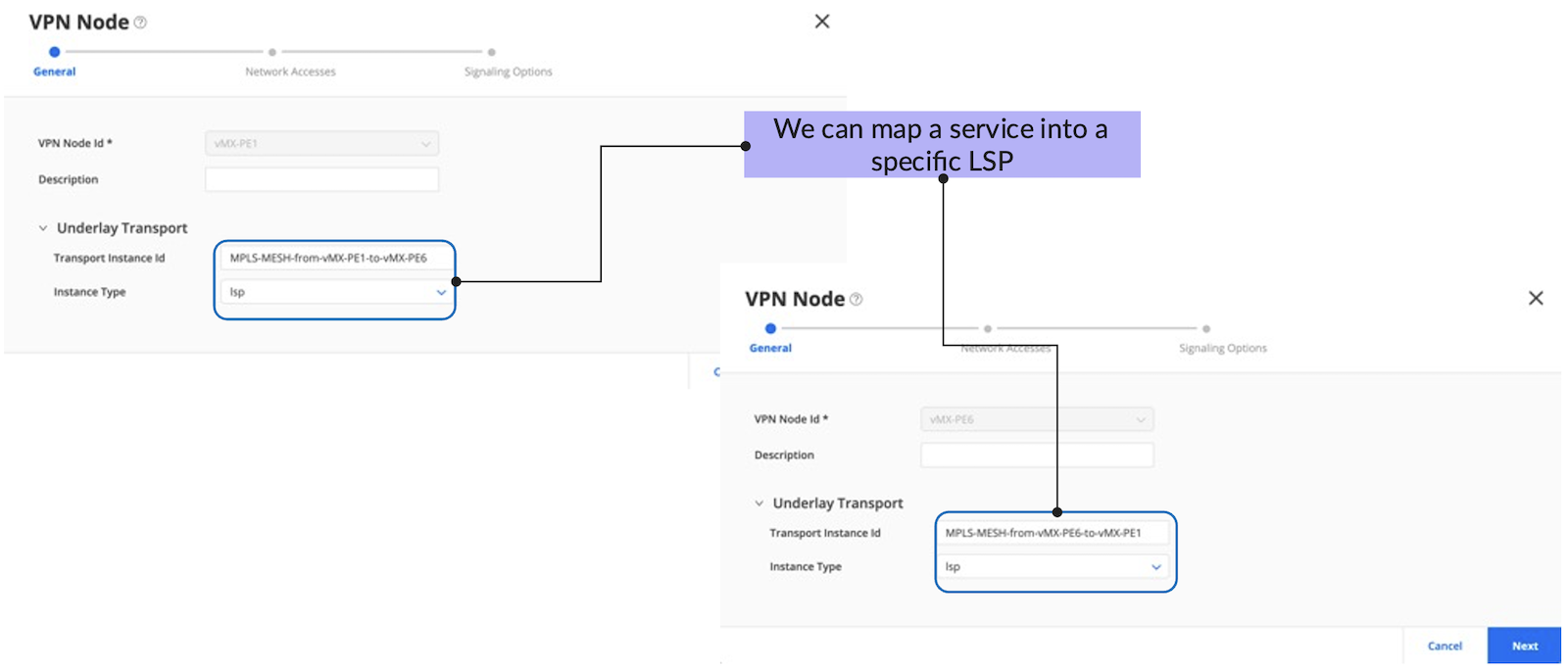Click Description field in left dialog
1568x671 pixels.
pyautogui.click(x=321, y=179)
